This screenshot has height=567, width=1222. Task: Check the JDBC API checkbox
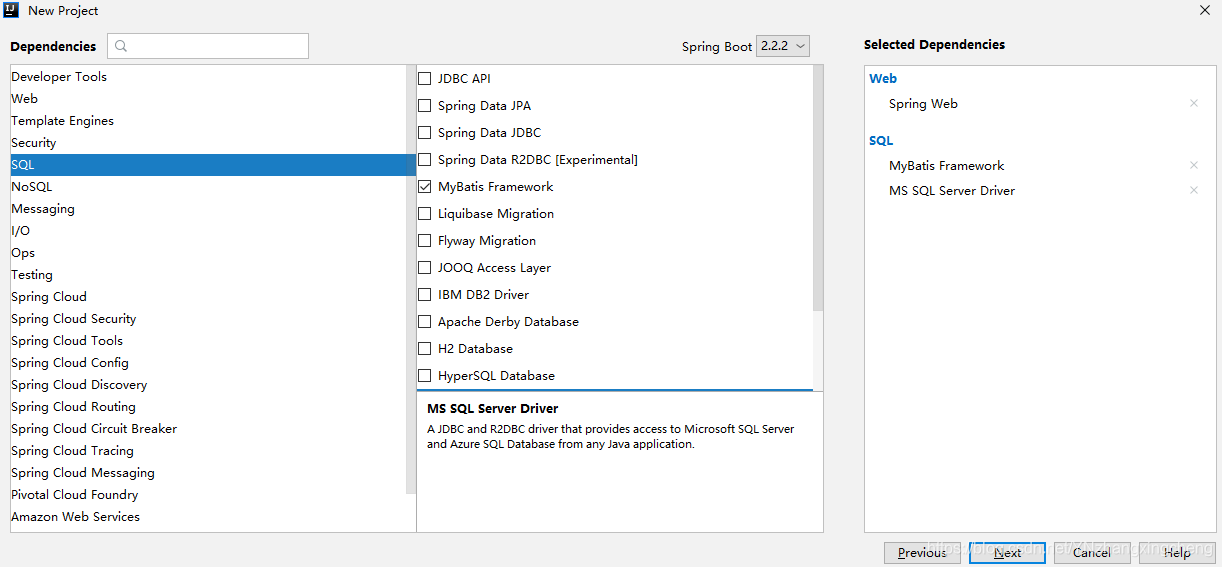coord(425,78)
